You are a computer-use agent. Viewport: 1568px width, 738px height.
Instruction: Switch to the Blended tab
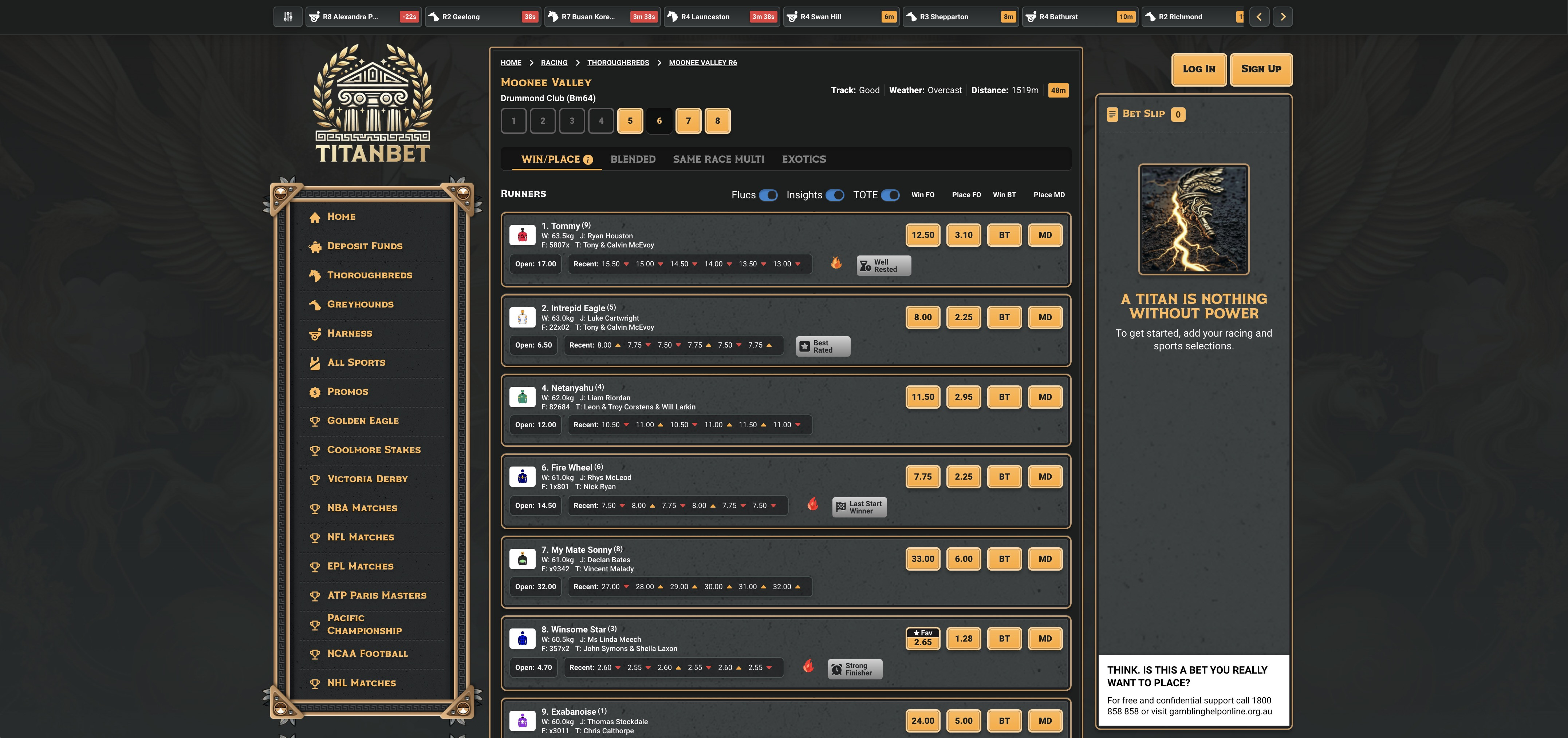(x=633, y=159)
